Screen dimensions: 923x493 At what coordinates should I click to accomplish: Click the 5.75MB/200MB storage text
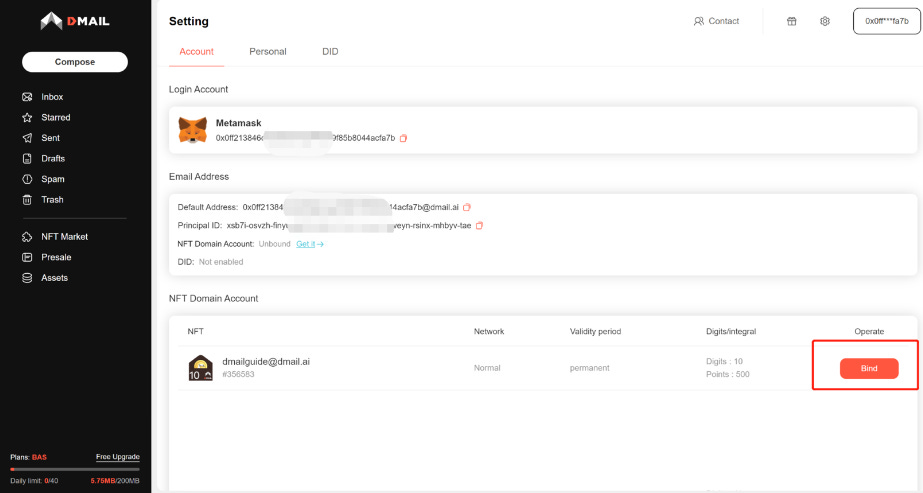tap(115, 481)
